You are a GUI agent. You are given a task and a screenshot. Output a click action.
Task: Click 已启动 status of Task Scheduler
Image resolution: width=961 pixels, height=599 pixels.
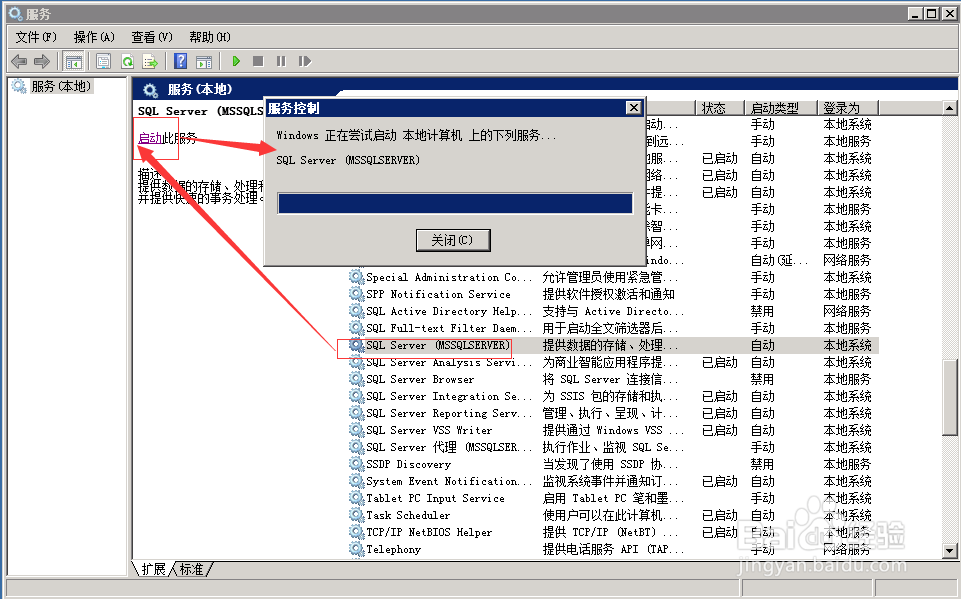tap(720, 516)
